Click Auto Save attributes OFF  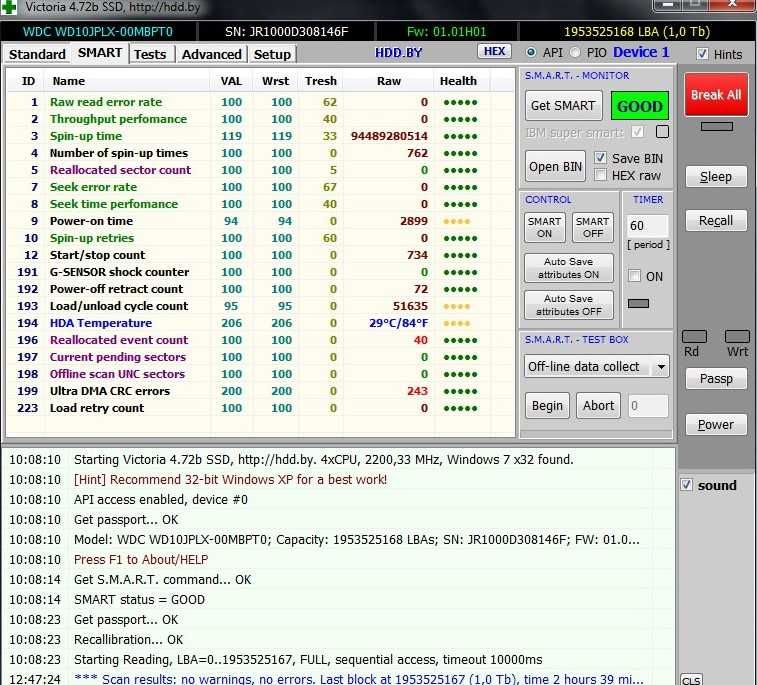[569, 305]
